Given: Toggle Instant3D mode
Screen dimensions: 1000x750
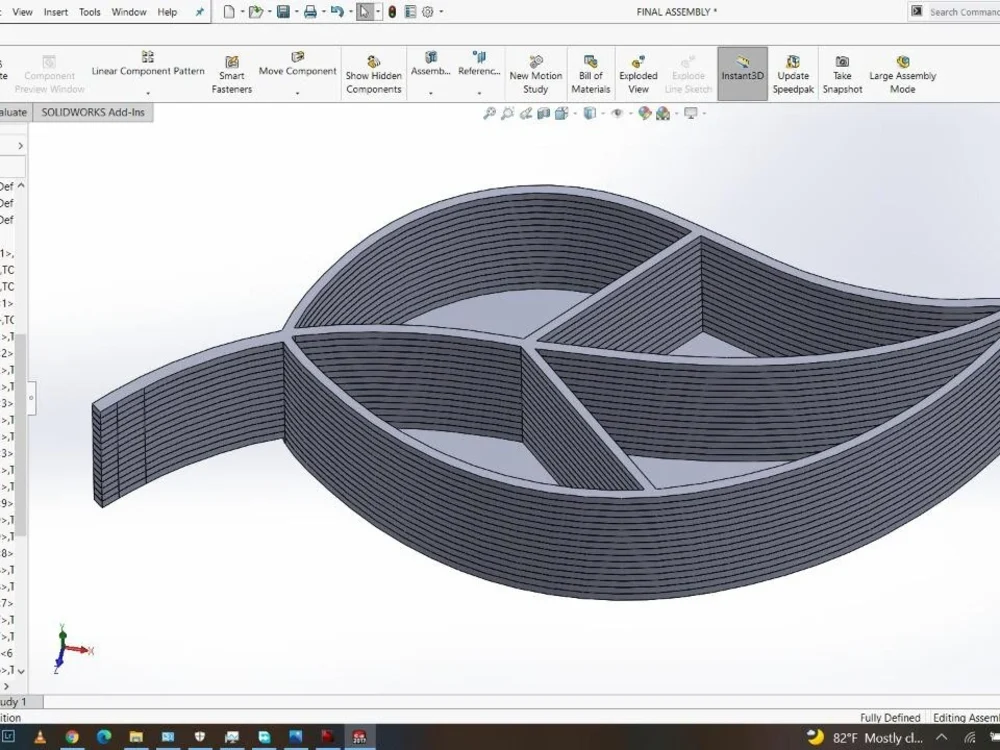Looking at the screenshot, I should pyautogui.click(x=742, y=73).
